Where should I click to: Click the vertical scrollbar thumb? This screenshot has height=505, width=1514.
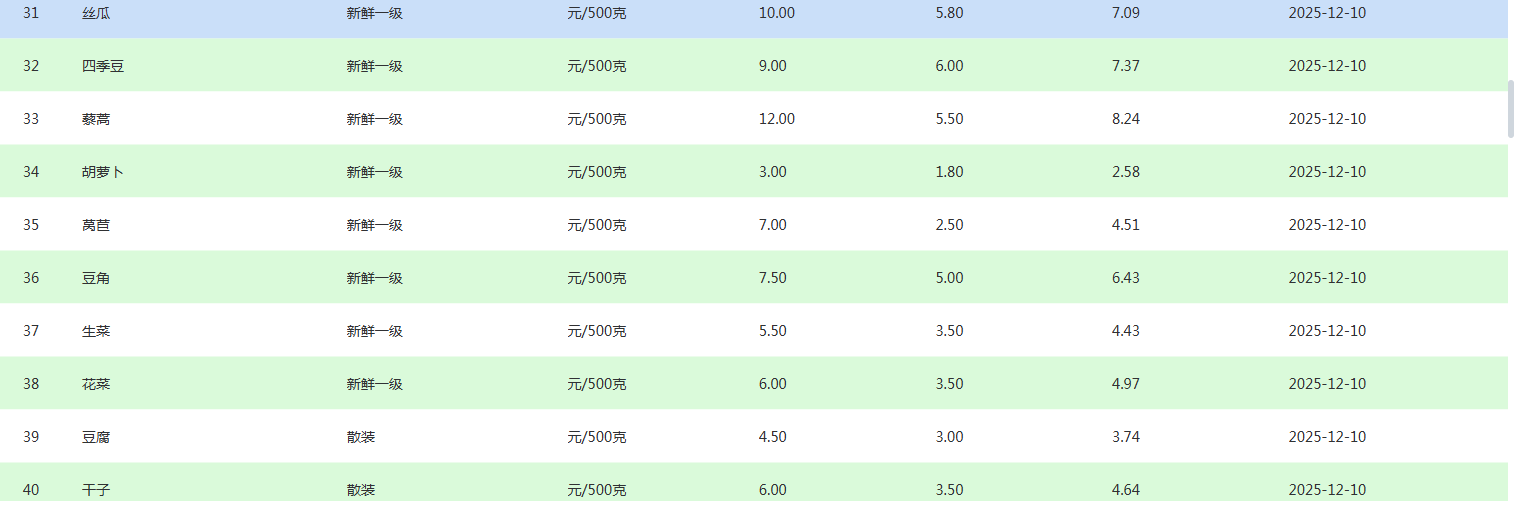click(x=1510, y=110)
